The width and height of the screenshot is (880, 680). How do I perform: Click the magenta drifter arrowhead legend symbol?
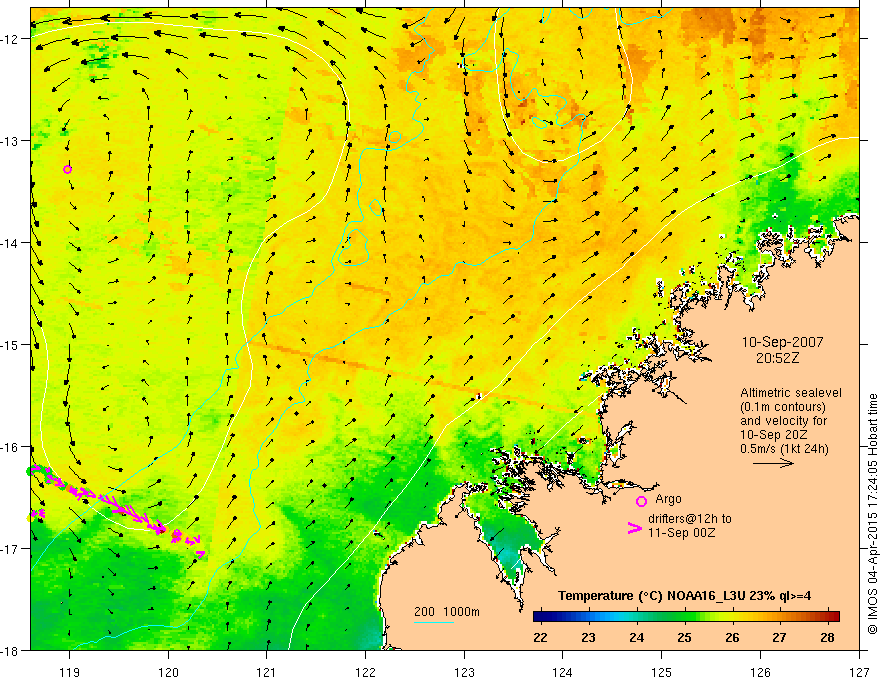(634, 527)
